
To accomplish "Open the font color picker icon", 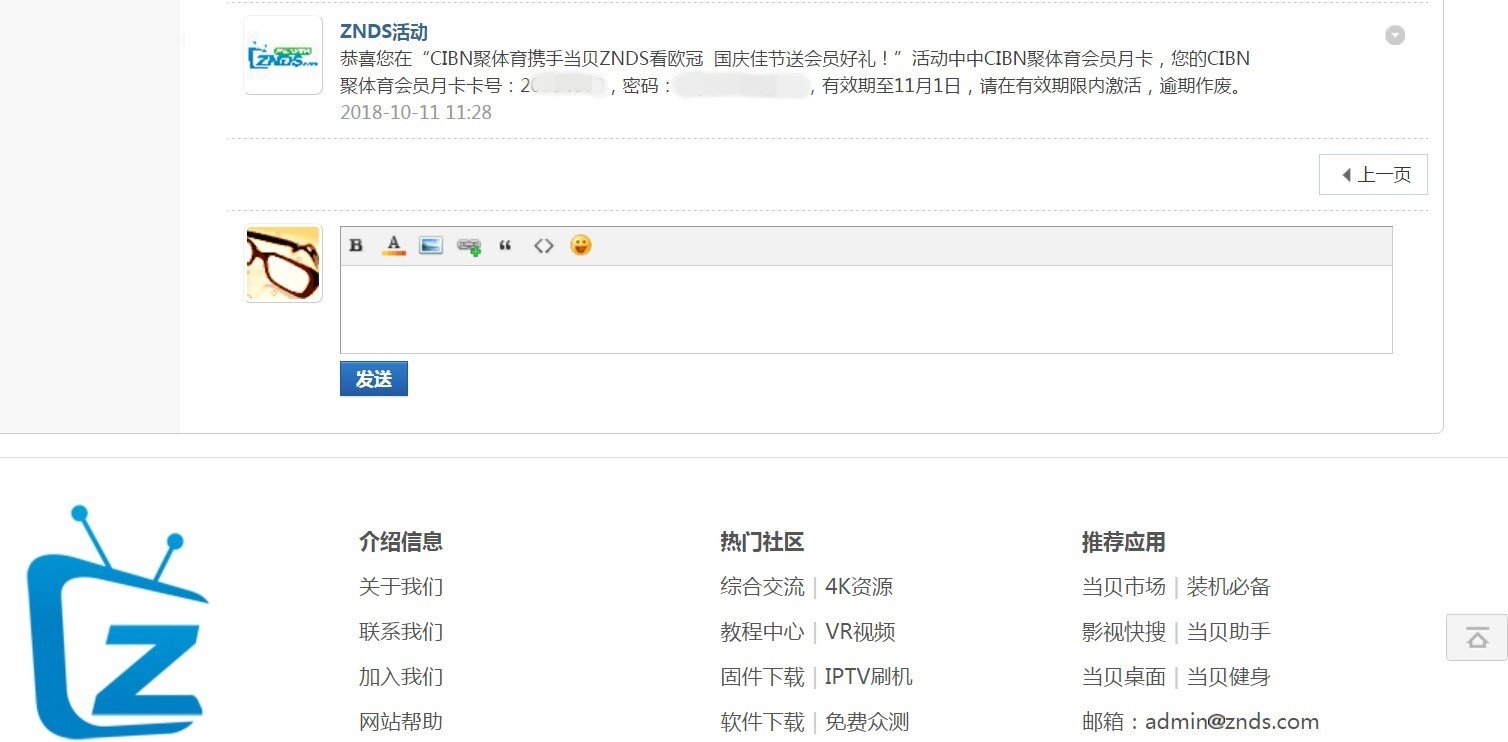I will [394, 246].
